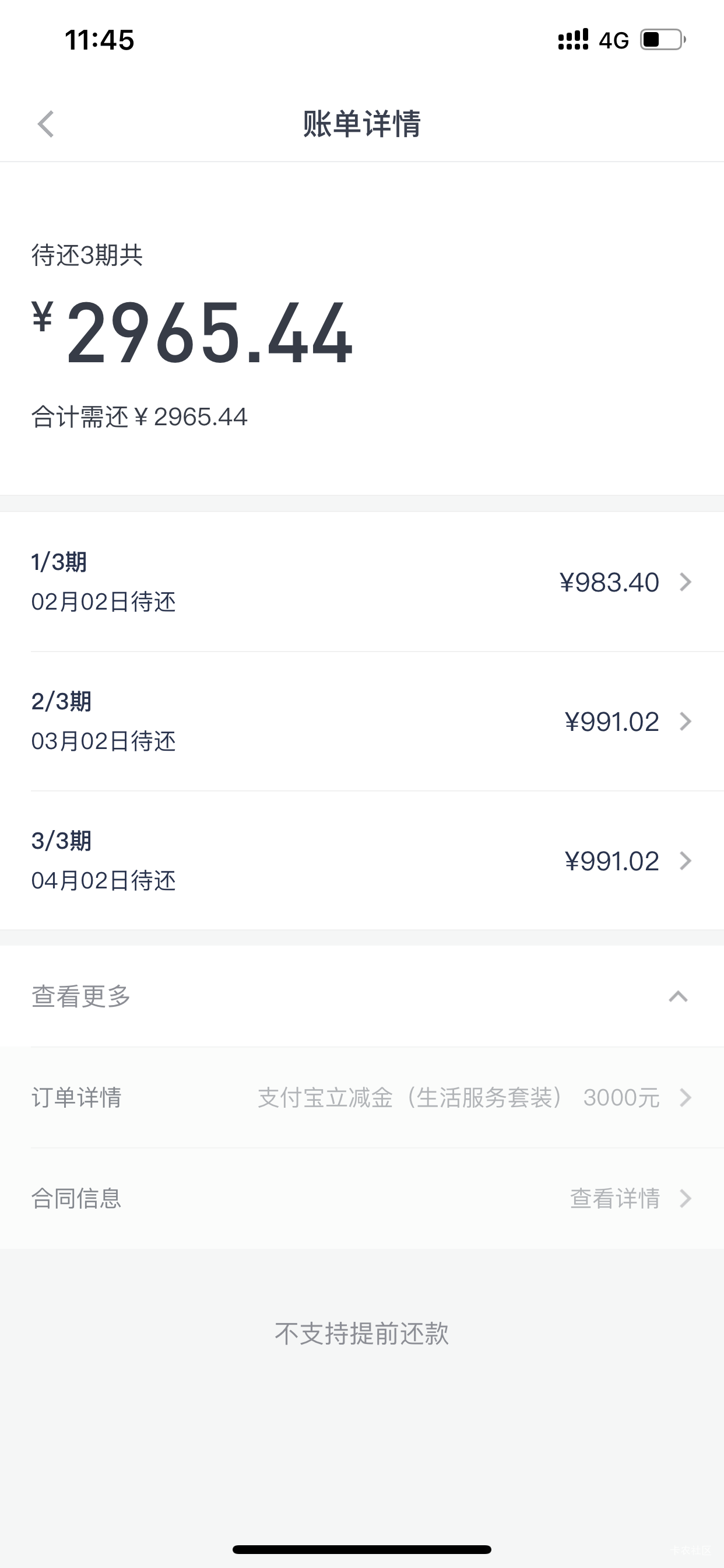Tap the home indicator bar
724x1568 pixels.
coord(362,1549)
